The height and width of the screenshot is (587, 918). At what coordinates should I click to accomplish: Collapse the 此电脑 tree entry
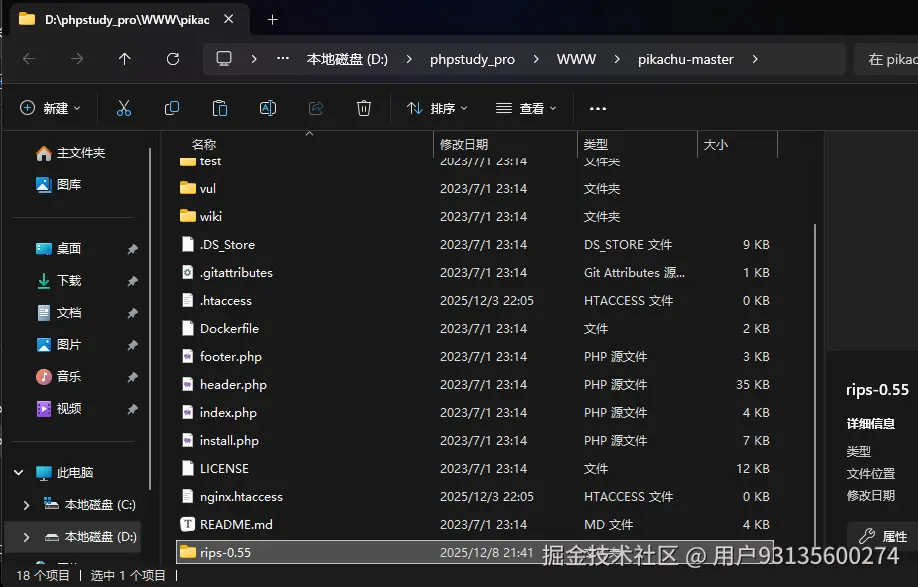pyautogui.click(x=18, y=471)
